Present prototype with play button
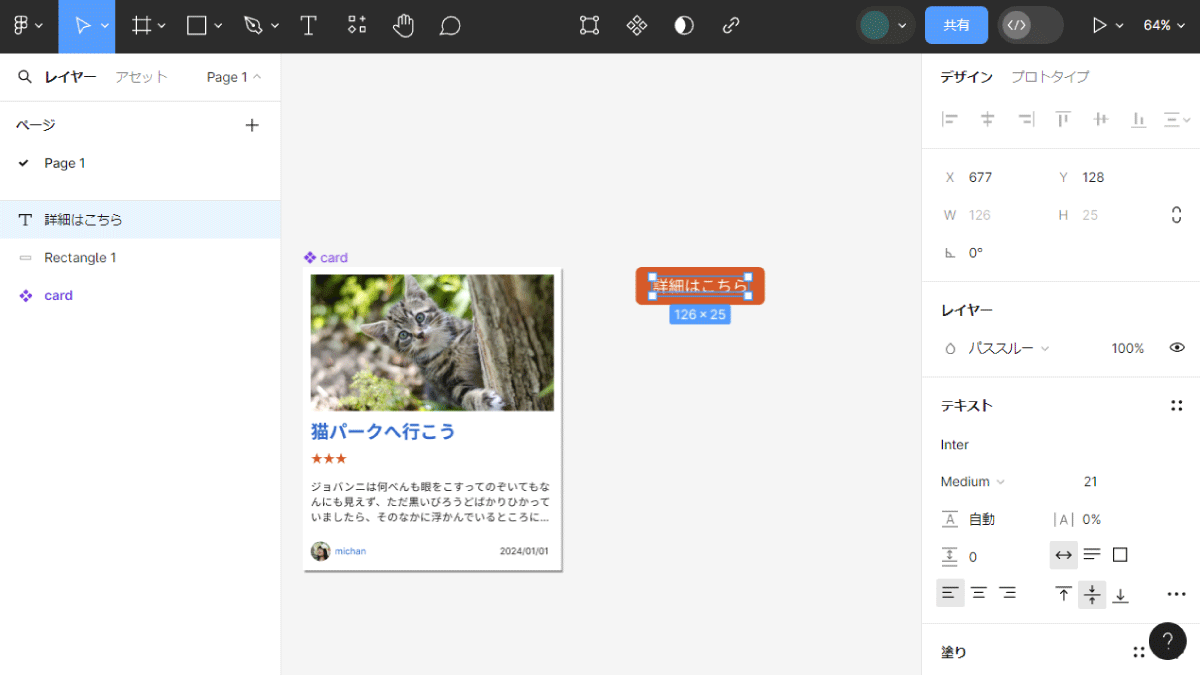Viewport: 1200px width, 675px height. [x=1099, y=26]
